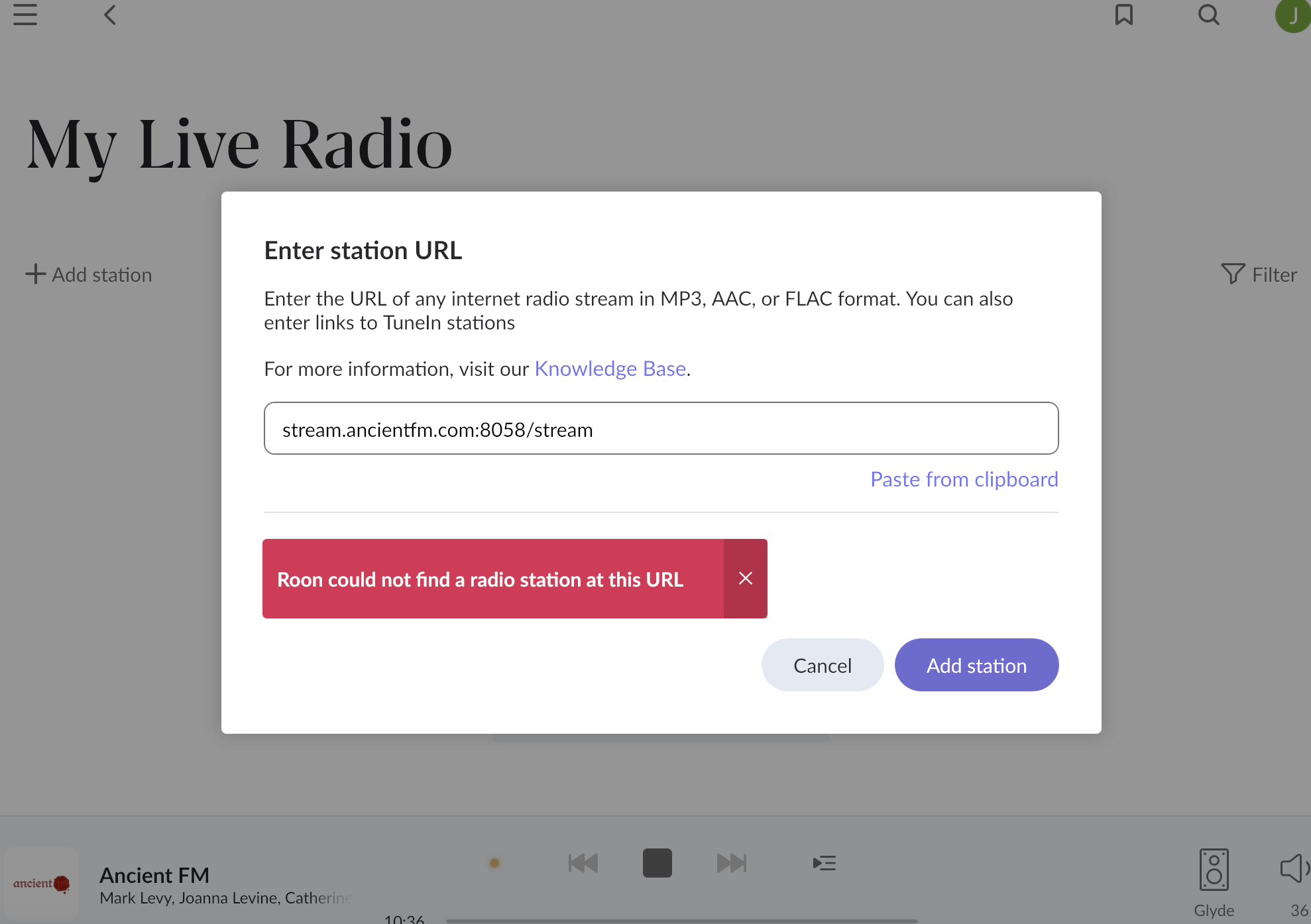Open the Ancient FM now playing title

tap(154, 875)
